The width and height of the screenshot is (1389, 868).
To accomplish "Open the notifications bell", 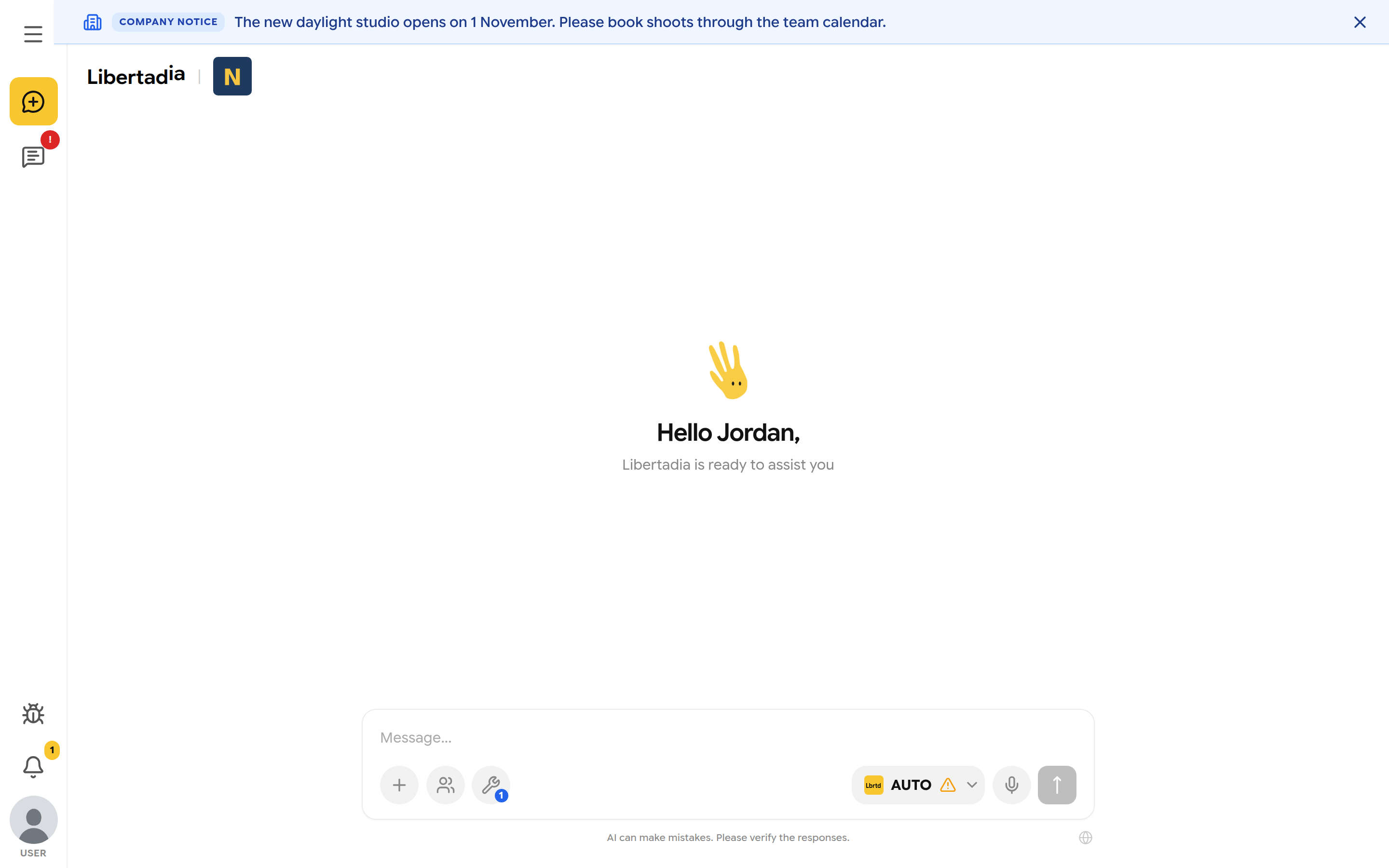I will tap(33, 766).
